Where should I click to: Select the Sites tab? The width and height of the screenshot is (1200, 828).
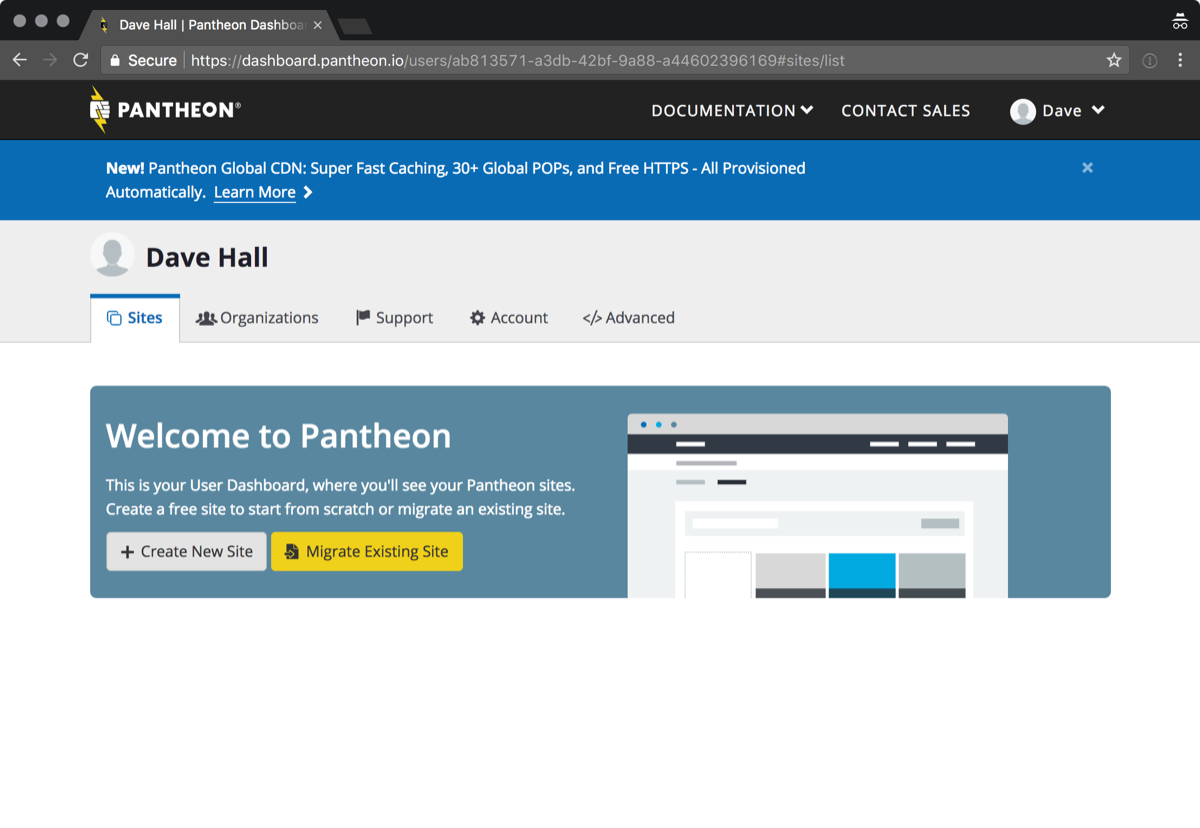coord(135,318)
